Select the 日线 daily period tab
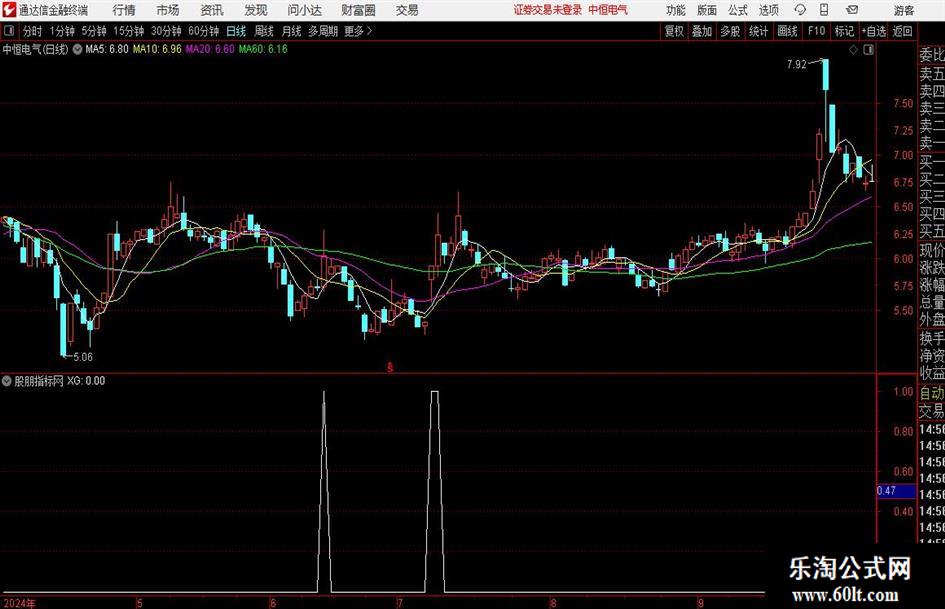 tap(236, 31)
